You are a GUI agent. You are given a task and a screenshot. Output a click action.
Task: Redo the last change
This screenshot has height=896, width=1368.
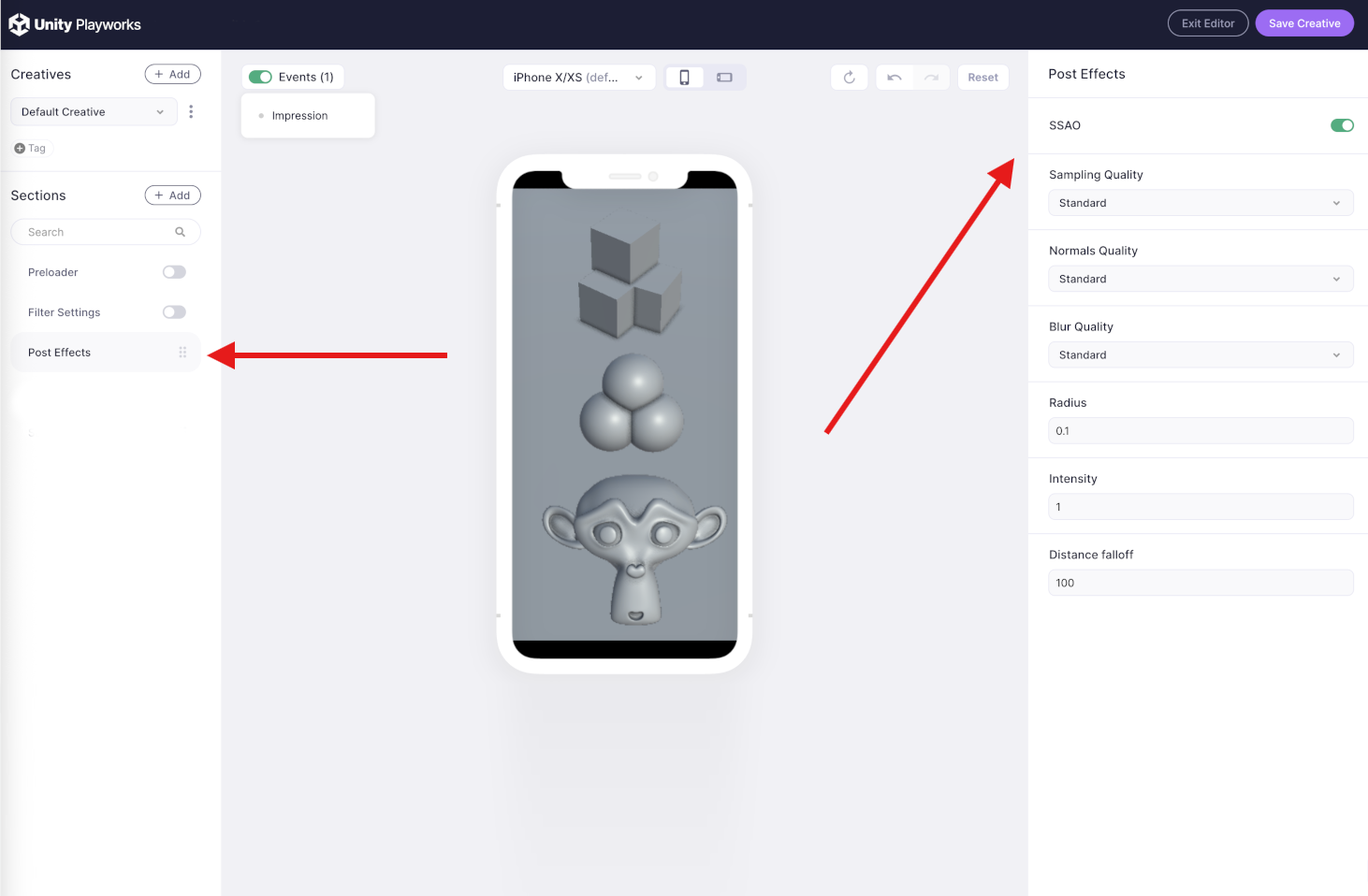click(931, 78)
